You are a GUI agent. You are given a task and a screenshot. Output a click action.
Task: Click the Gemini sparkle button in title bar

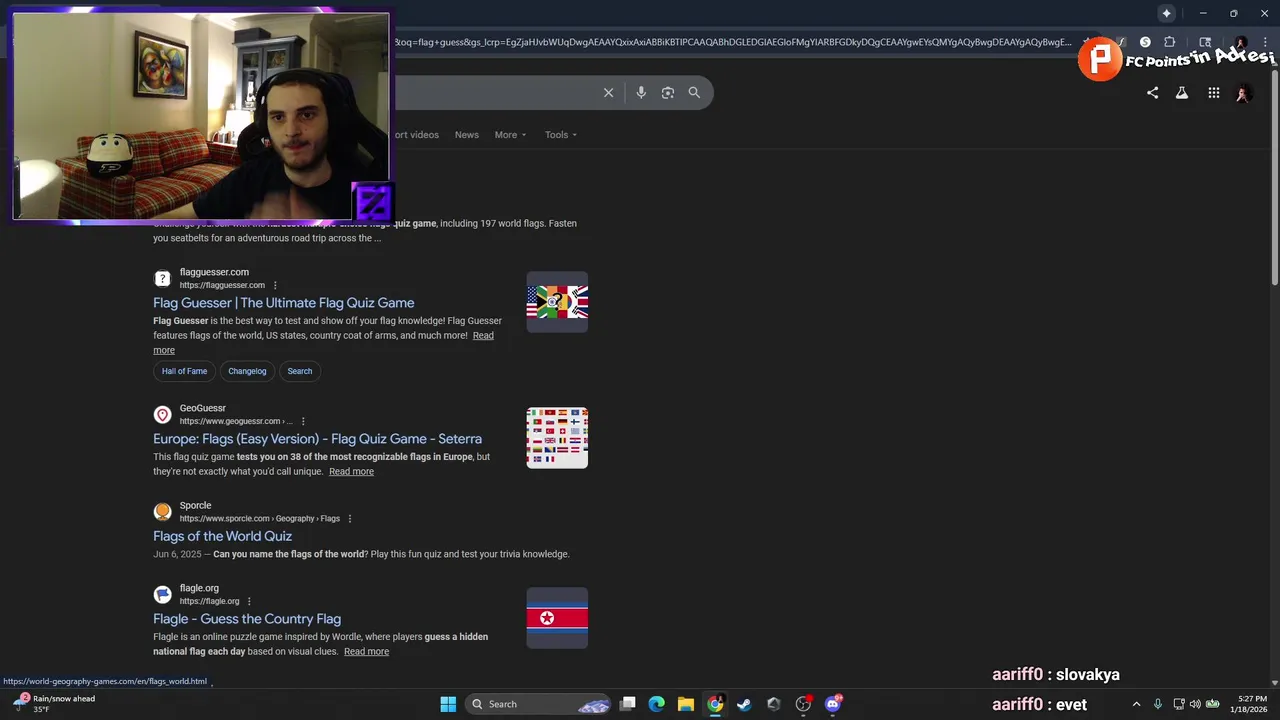pos(1166,13)
